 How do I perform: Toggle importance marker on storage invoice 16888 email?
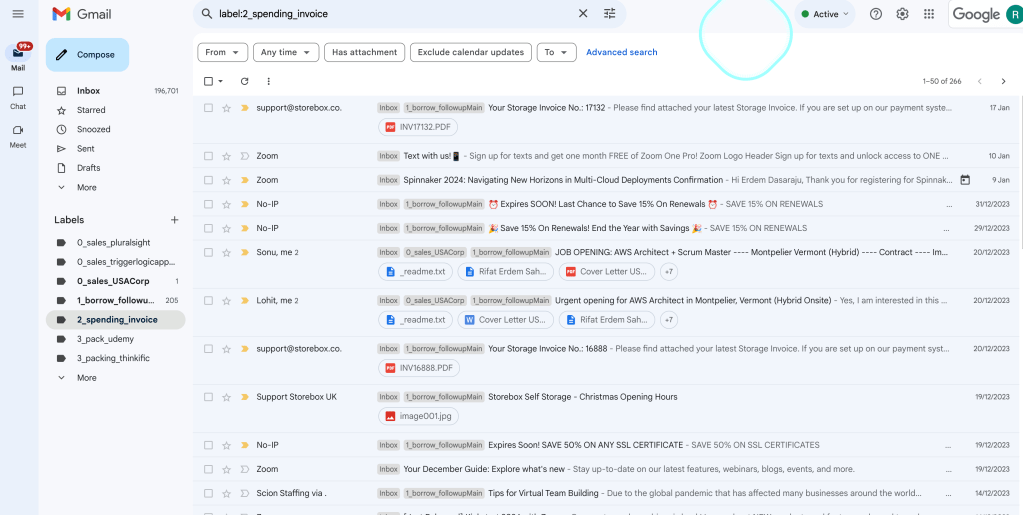coord(245,349)
